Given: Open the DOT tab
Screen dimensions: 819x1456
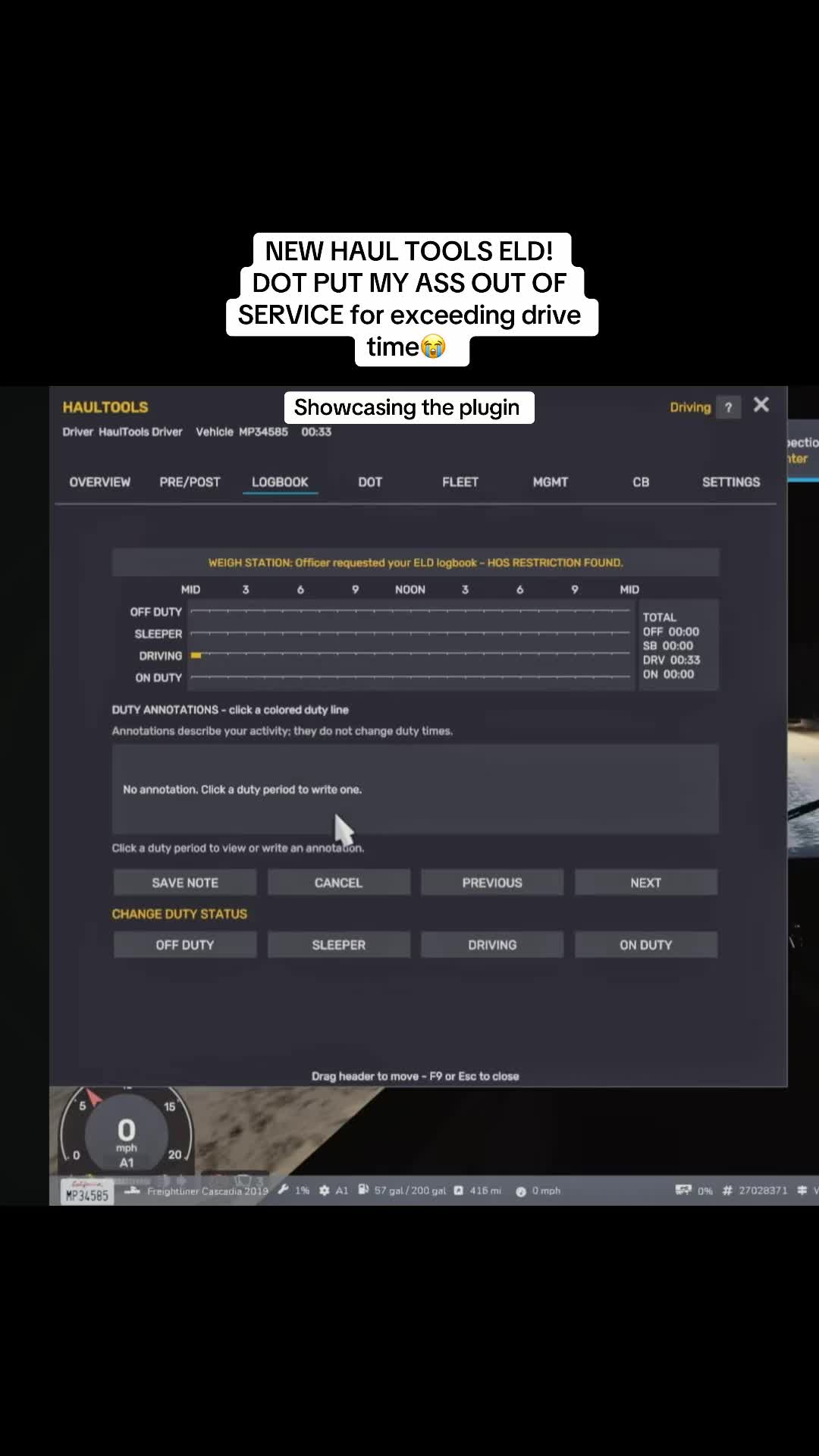Looking at the screenshot, I should [370, 482].
